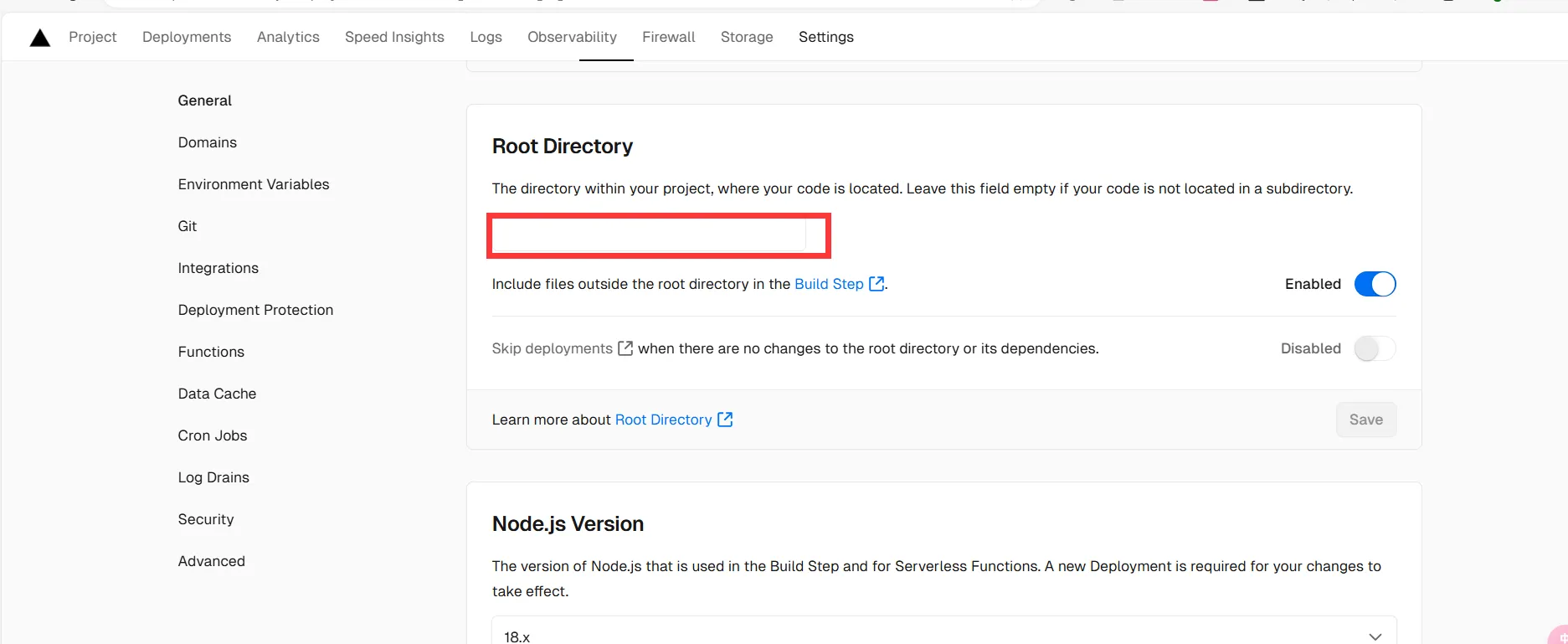Image resolution: width=1568 pixels, height=644 pixels.
Task: Open the Speed Insights tab
Action: coord(394,37)
